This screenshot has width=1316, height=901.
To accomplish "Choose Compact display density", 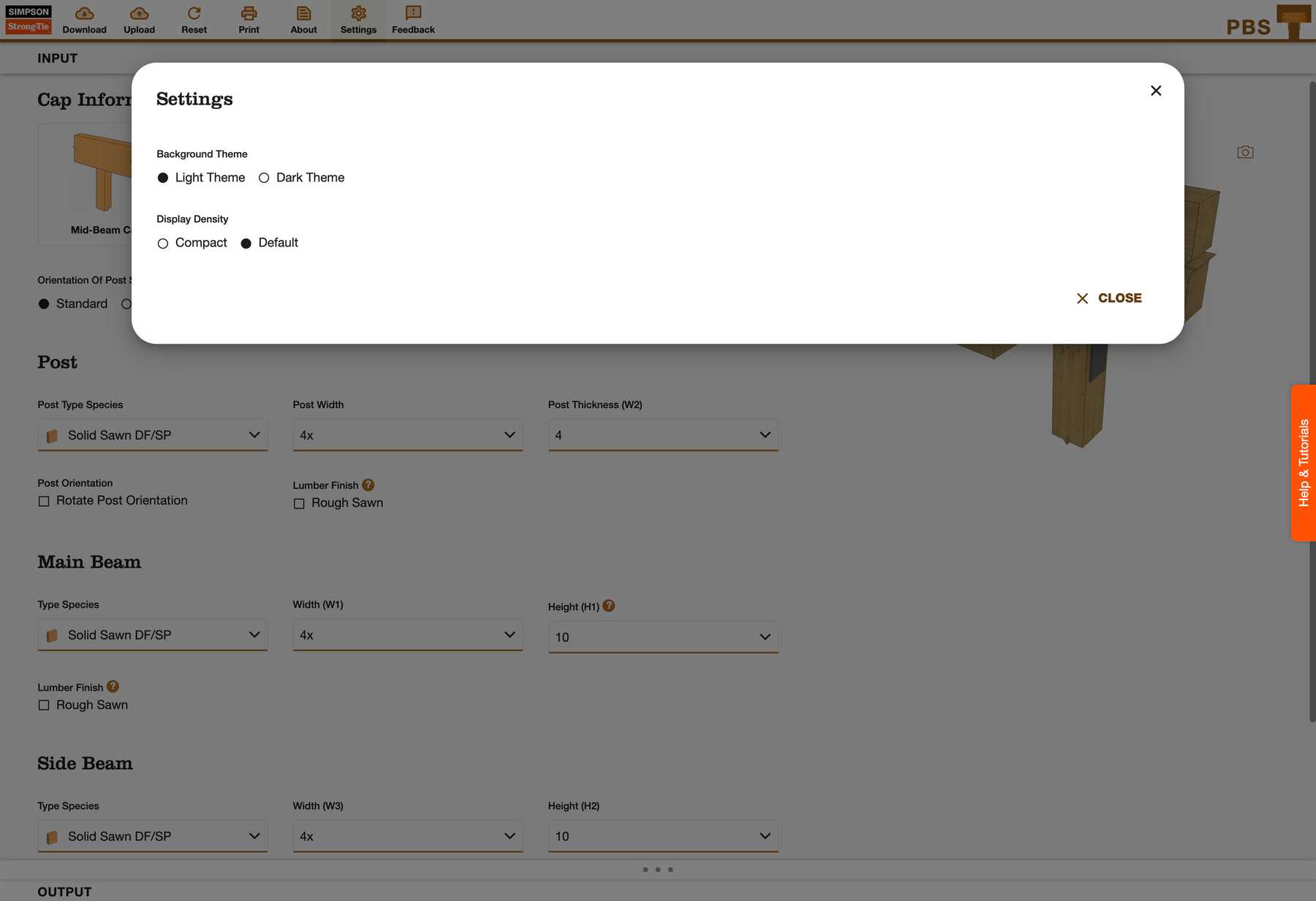I will (163, 244).
